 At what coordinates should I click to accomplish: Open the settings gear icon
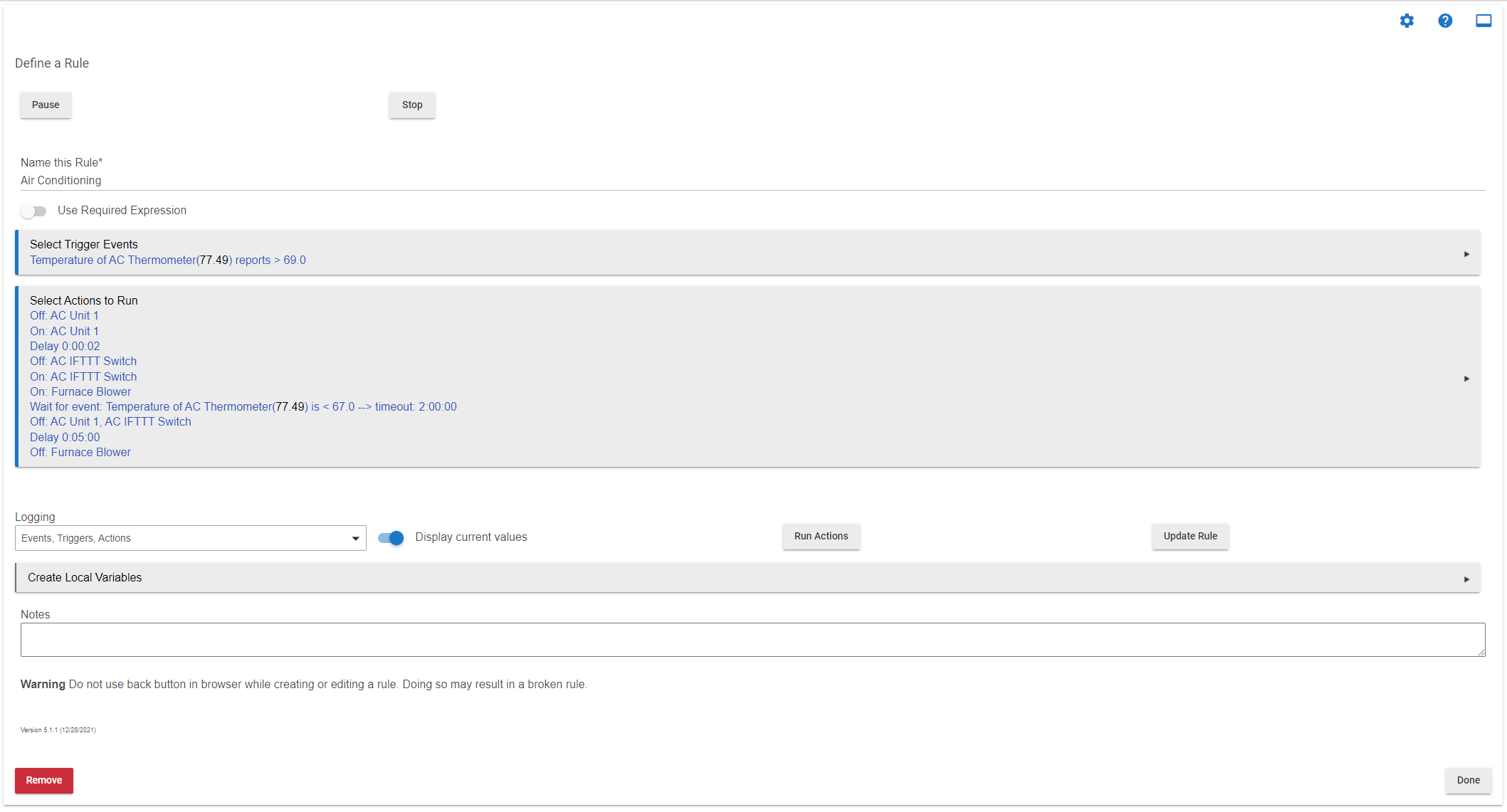(x=1407, y=21)
